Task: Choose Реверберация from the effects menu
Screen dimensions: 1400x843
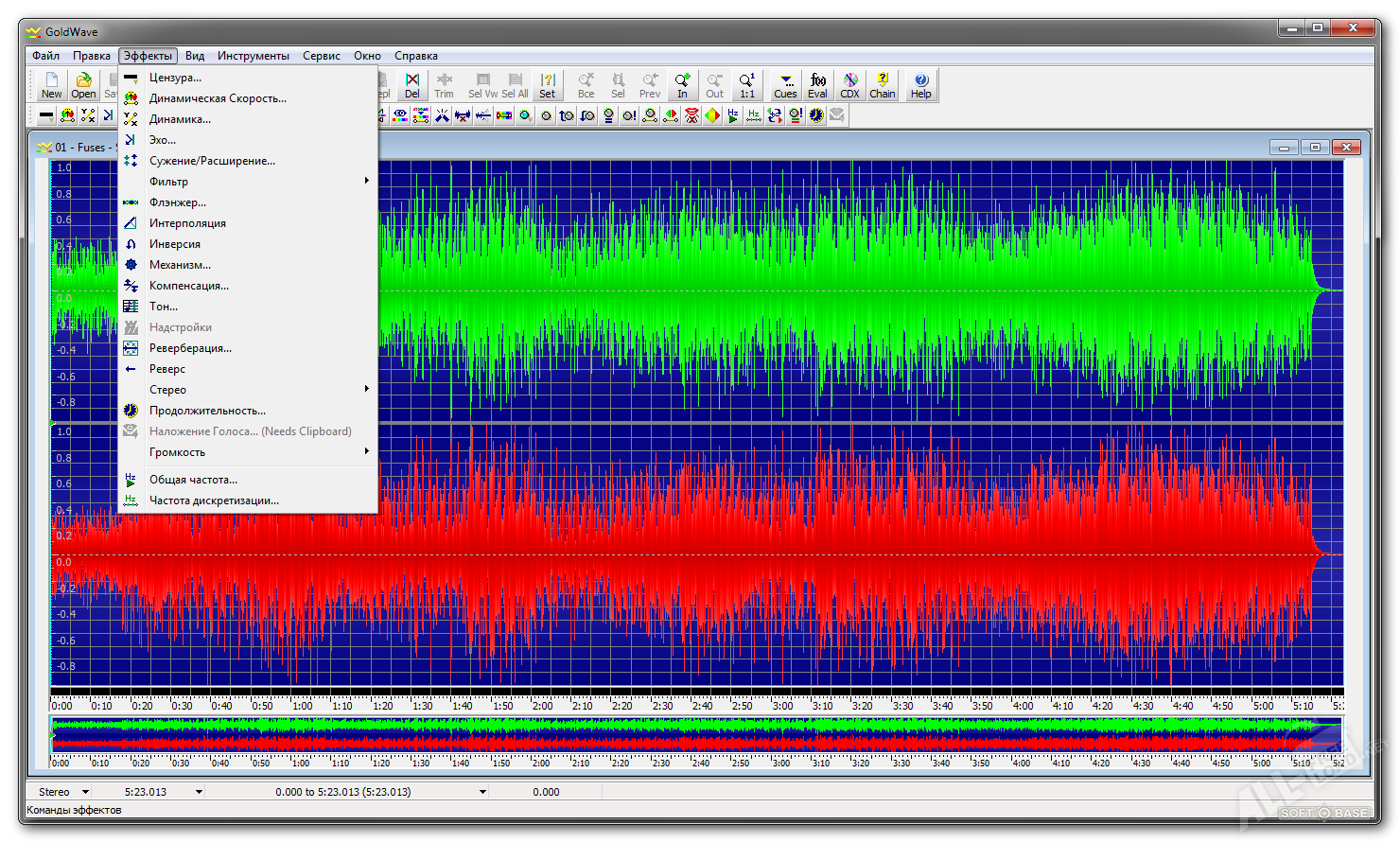Action: tap(190, 348)
